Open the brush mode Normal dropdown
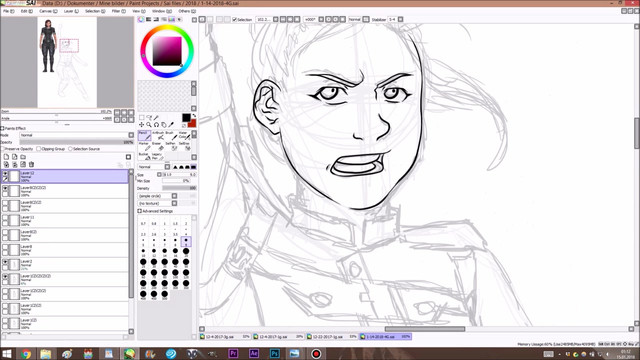This screenshot has height=360, width=640. coord(153,167)
